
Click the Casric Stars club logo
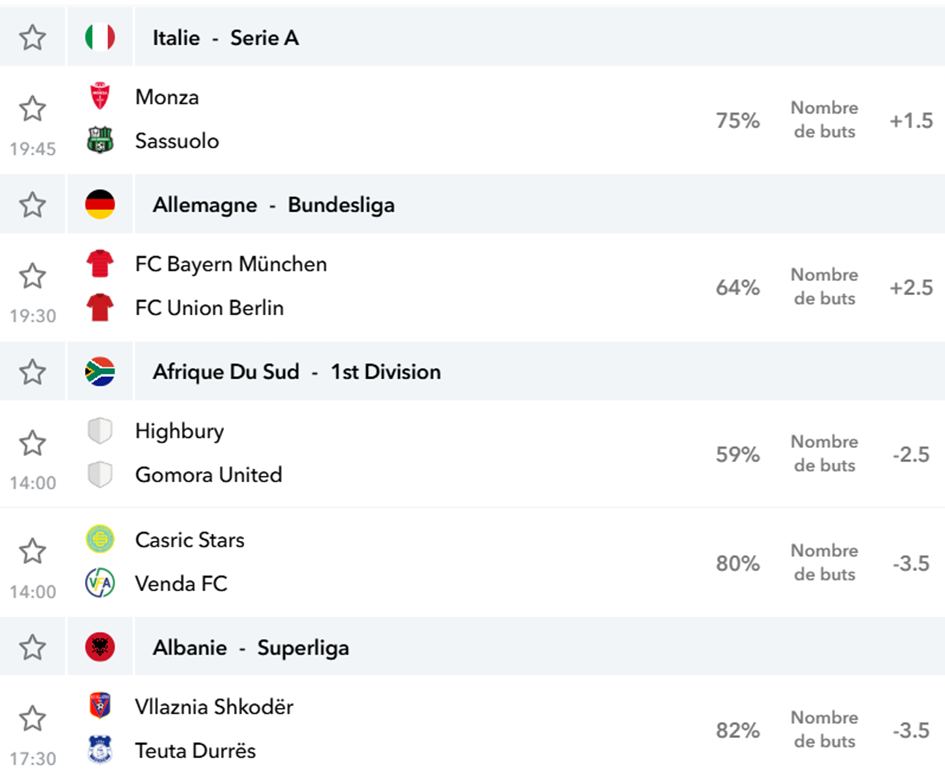pyautogui.click(x=100, y=539)
